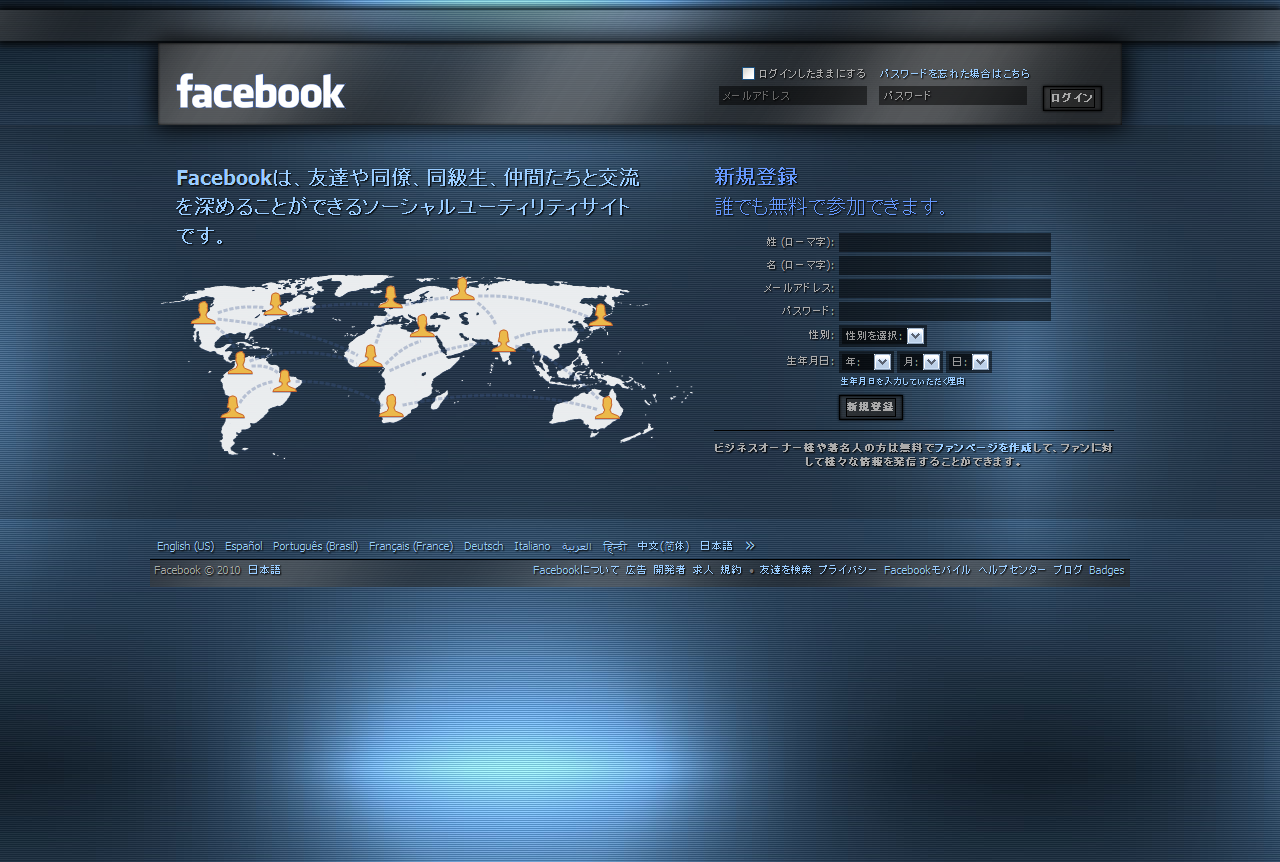Click the person icon on Australia
This screenshot has height=862, width=1280.
pos(608,407)
